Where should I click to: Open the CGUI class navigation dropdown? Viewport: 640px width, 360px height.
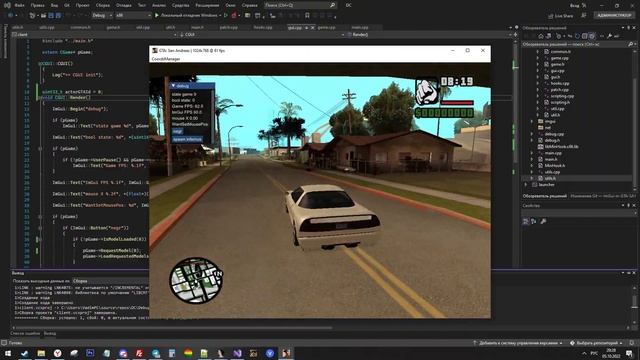point(262,35)
